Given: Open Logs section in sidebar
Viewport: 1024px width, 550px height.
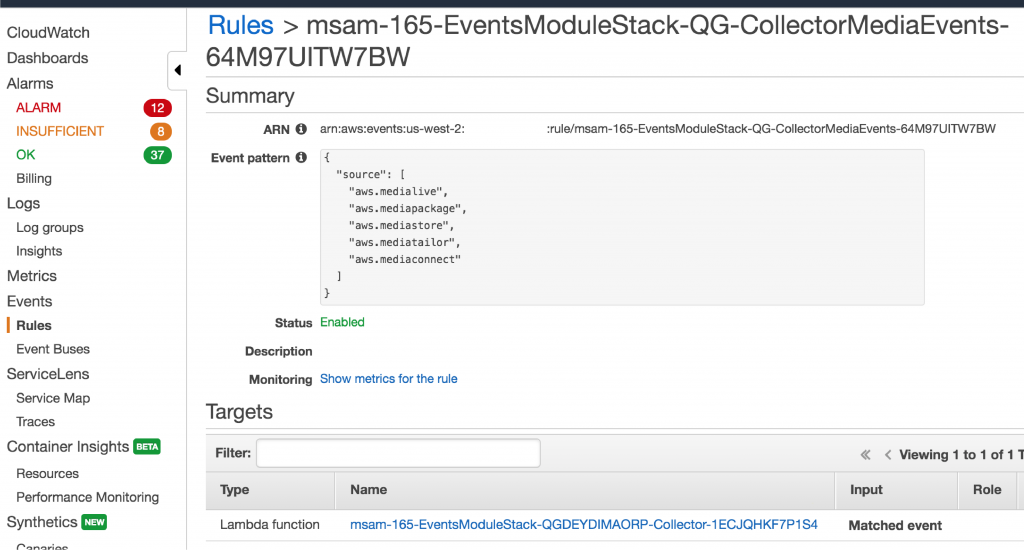Looking at the screenshot, I should pos(24,203).
